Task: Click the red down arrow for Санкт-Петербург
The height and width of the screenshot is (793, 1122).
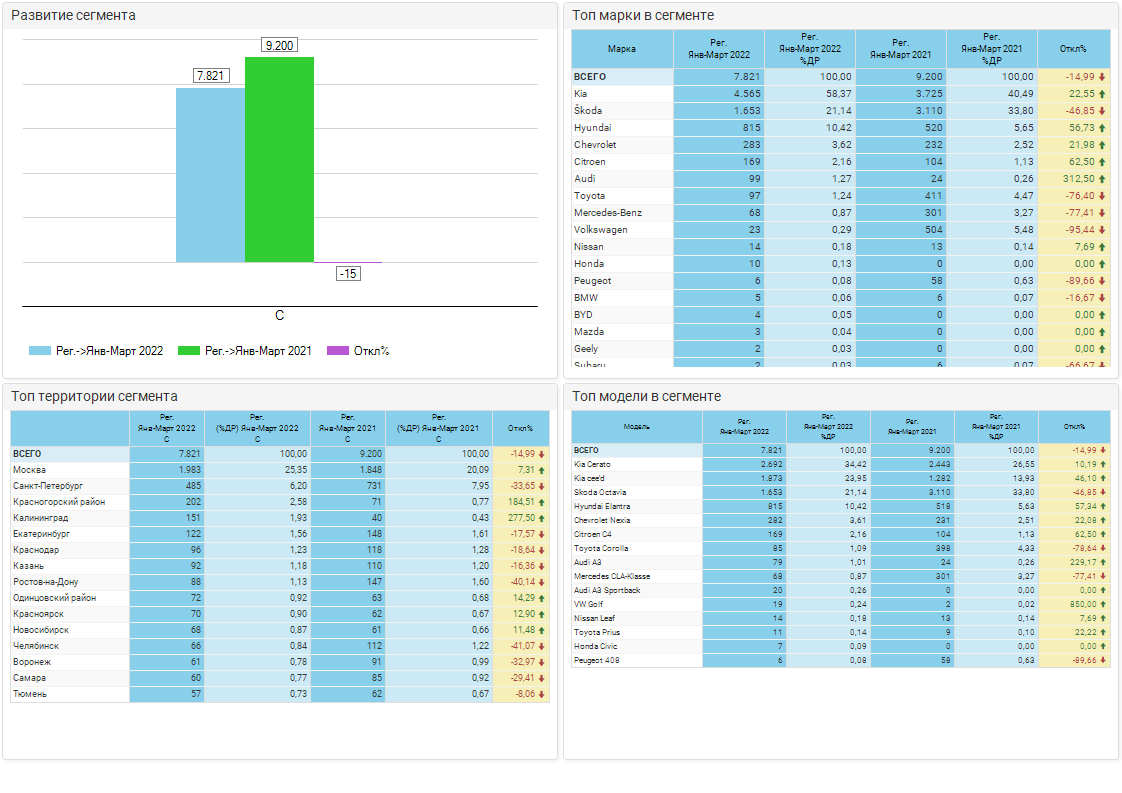Action: [x=542, y=486]
